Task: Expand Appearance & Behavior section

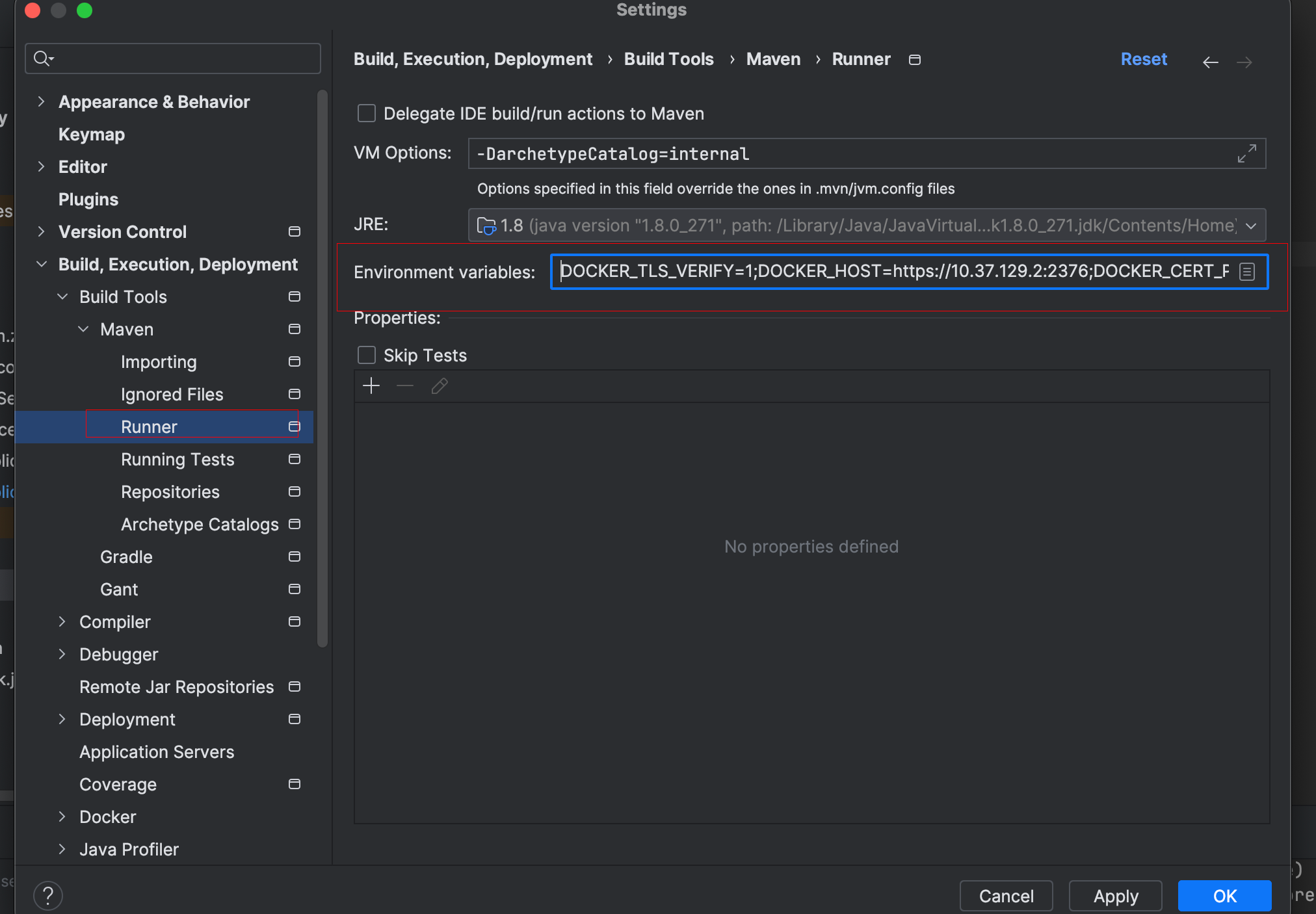Action: 42,102
